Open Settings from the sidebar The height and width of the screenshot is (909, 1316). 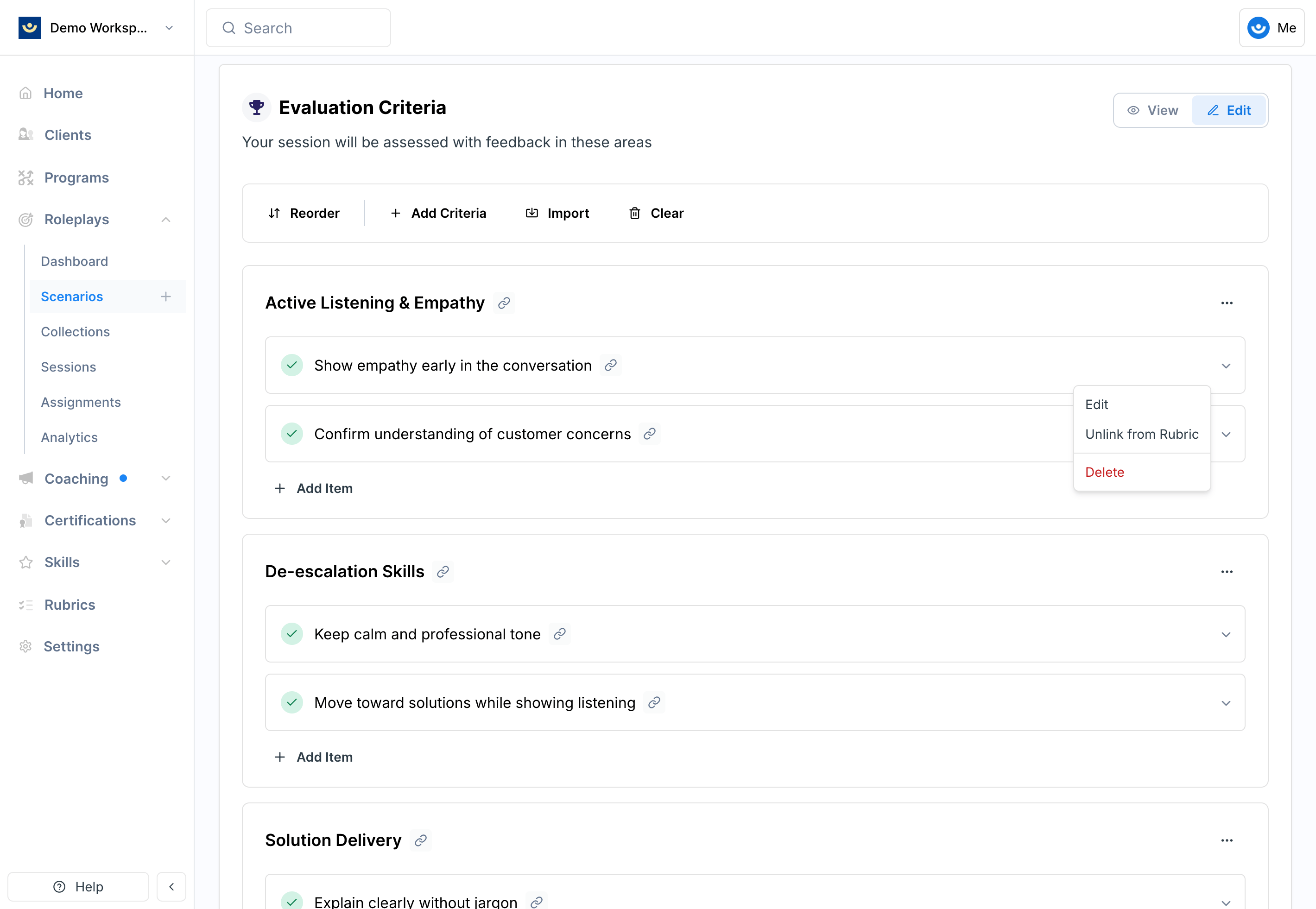[x=71, y=647]
